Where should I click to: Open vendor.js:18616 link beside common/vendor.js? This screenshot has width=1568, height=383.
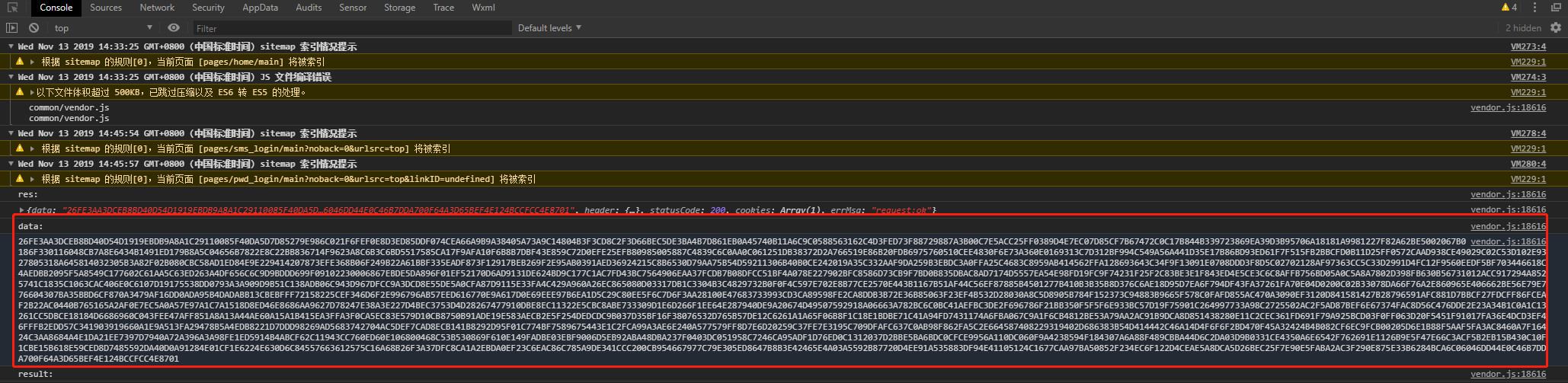coord(1508,107)
